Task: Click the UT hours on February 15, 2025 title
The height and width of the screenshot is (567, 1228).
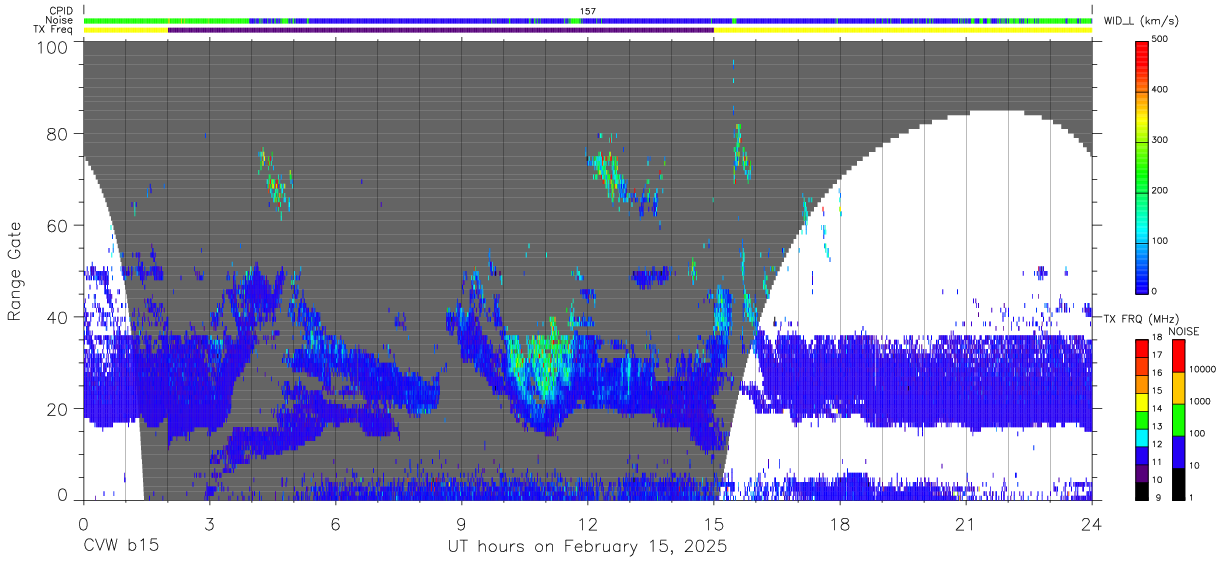Action: (587, 548)
